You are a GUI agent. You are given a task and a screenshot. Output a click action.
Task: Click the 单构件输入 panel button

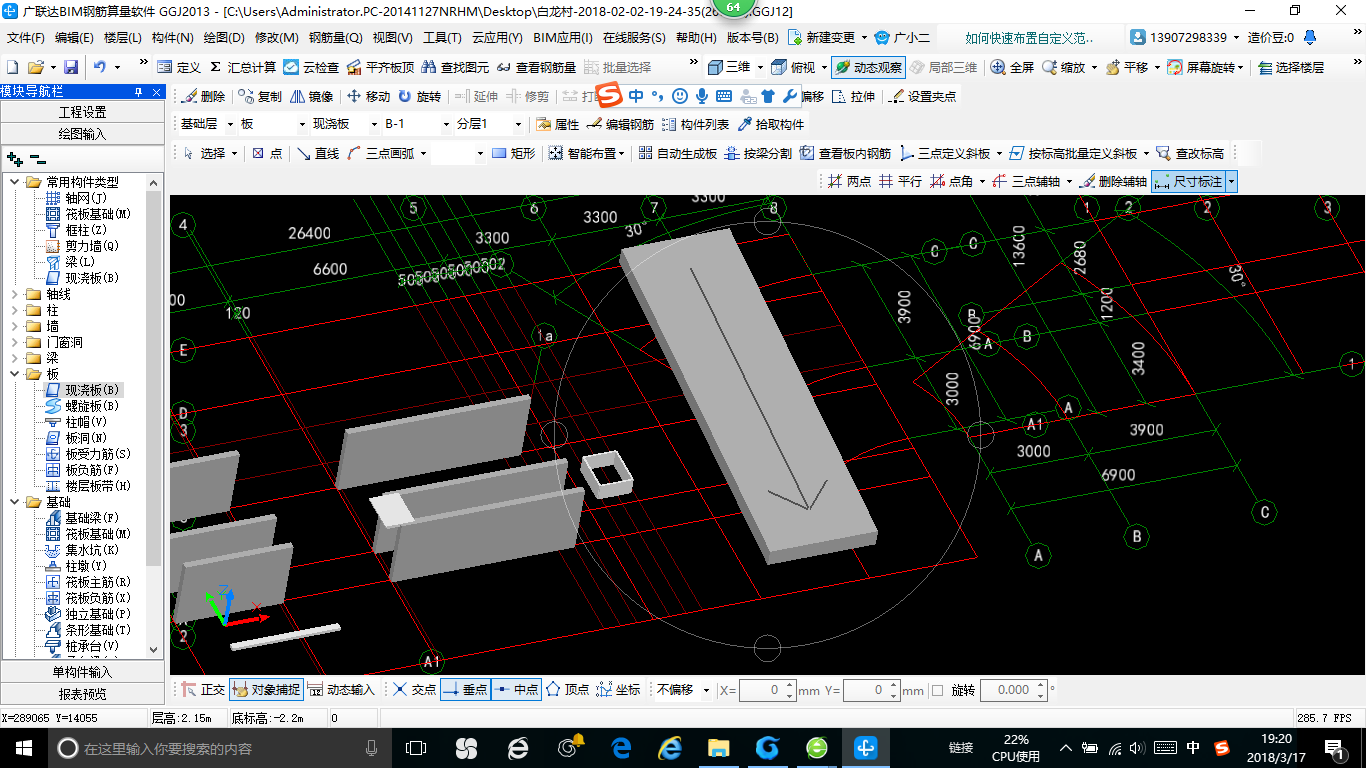[83, 672]
